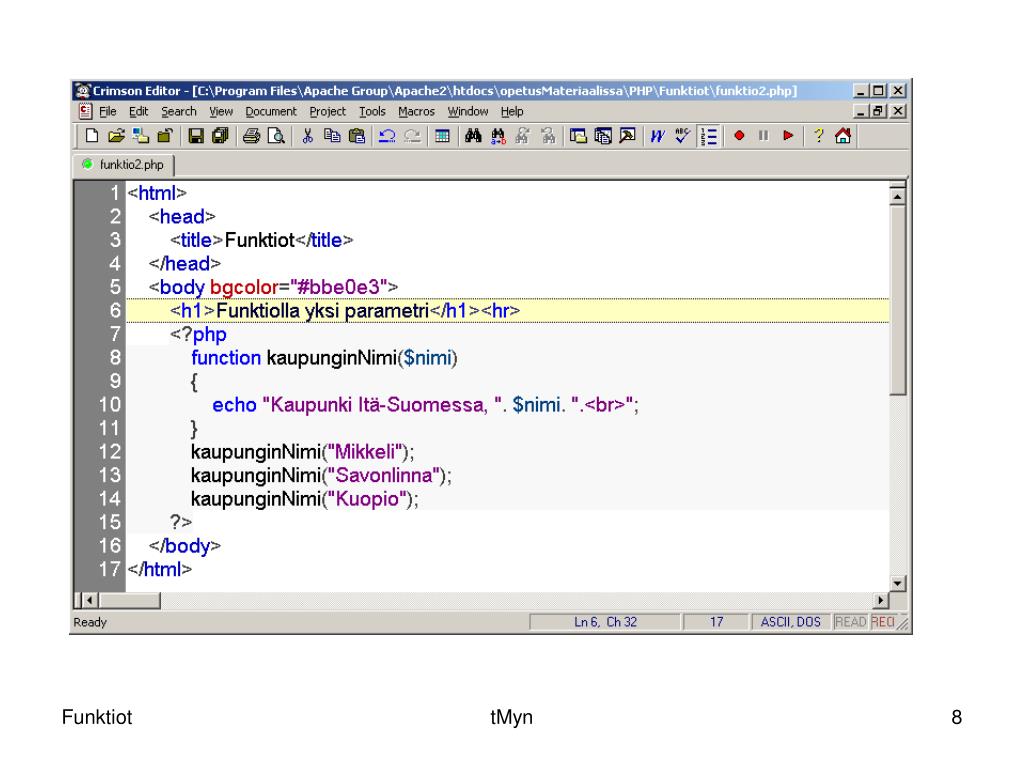Viewport: 1024px width, 768px height.
Task: Click the REC indicator in status bar
Action: coord(882,622)
